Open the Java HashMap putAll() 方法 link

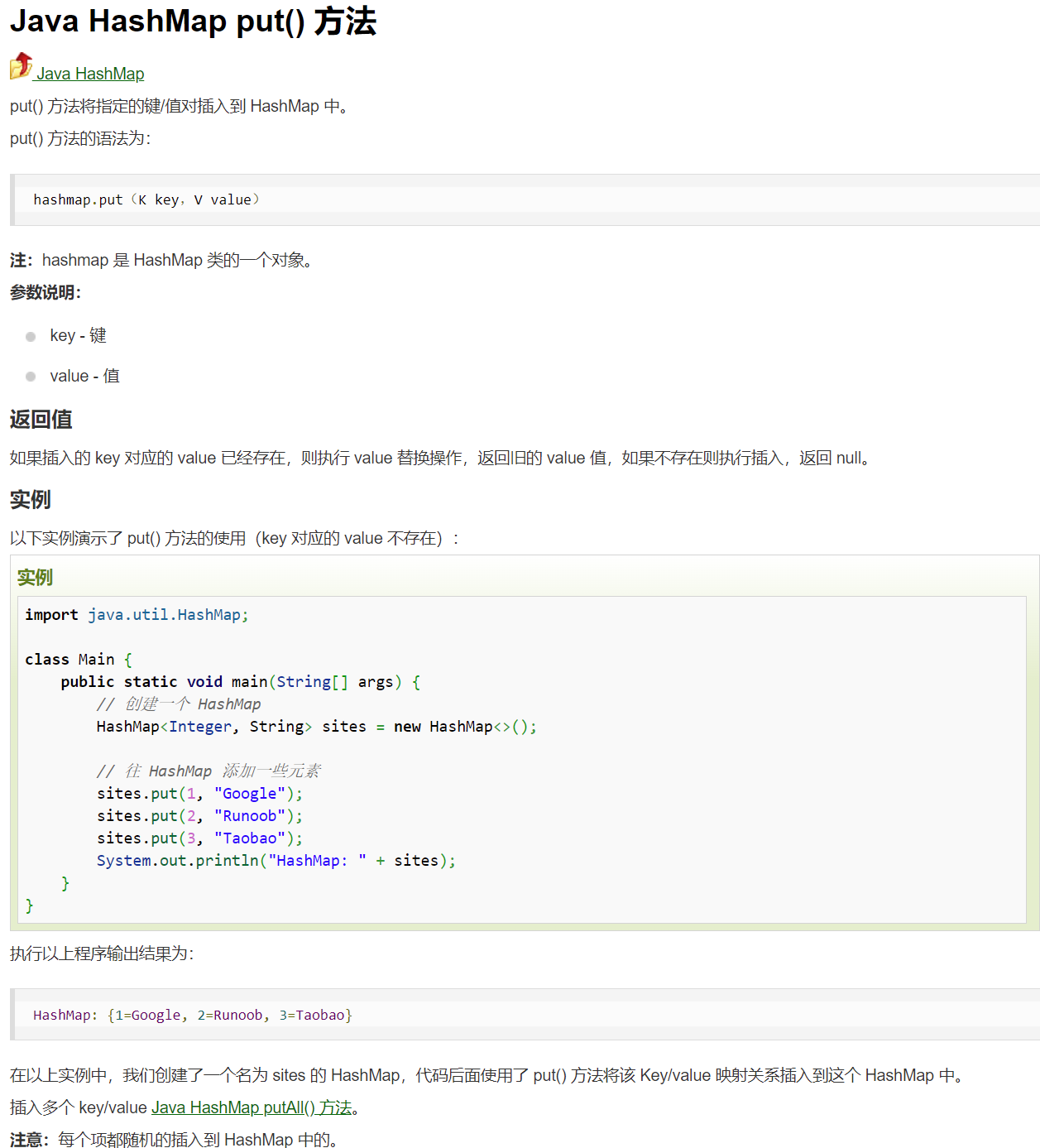tap(252, 1107)
